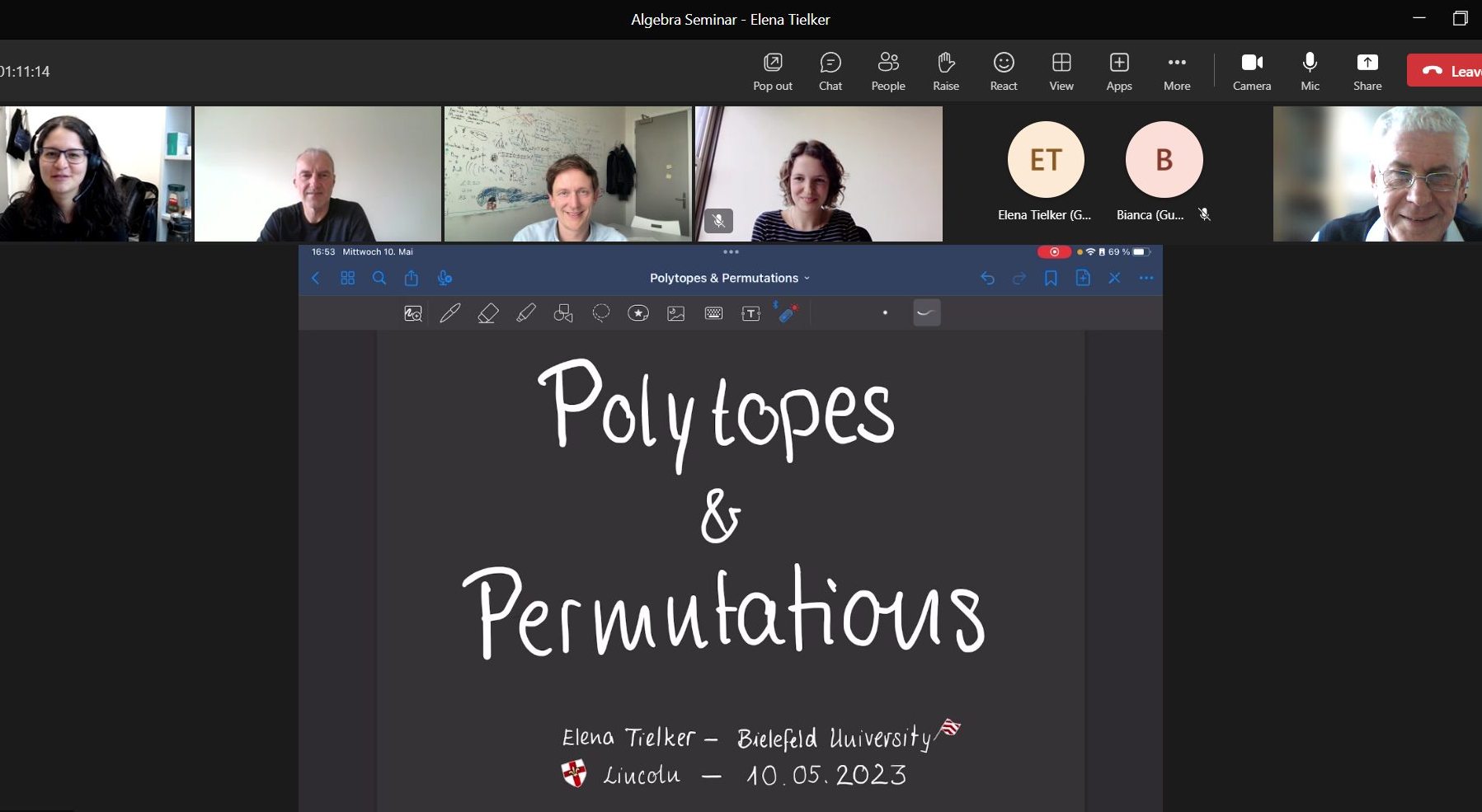Select the Elena Tielker participant avatar
The image size is (1482, 812).
[1045, 160]
